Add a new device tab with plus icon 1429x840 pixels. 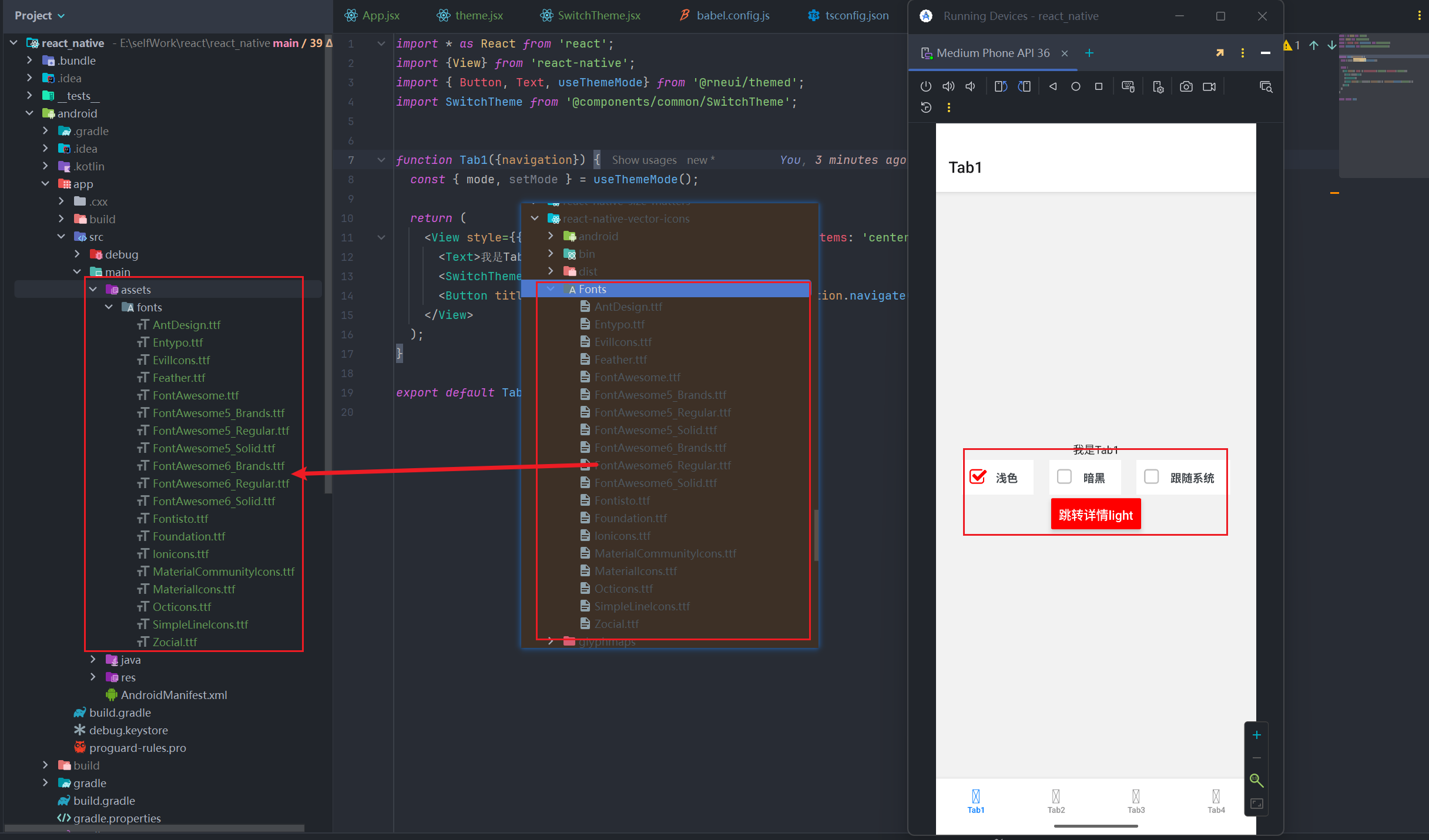pos(1089,53)
